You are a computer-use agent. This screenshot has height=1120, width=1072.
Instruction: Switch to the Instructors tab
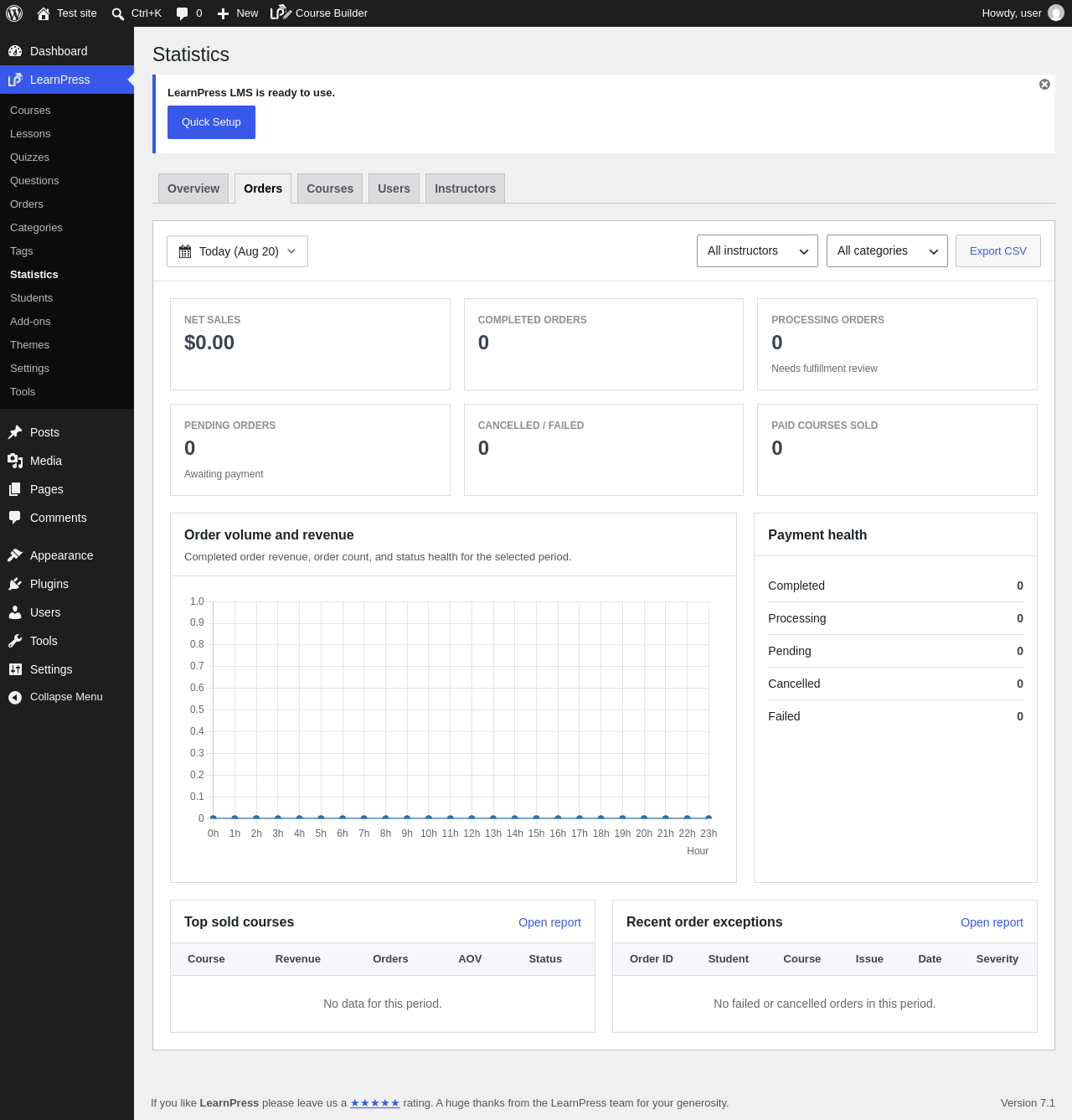(x=465, y=188)
